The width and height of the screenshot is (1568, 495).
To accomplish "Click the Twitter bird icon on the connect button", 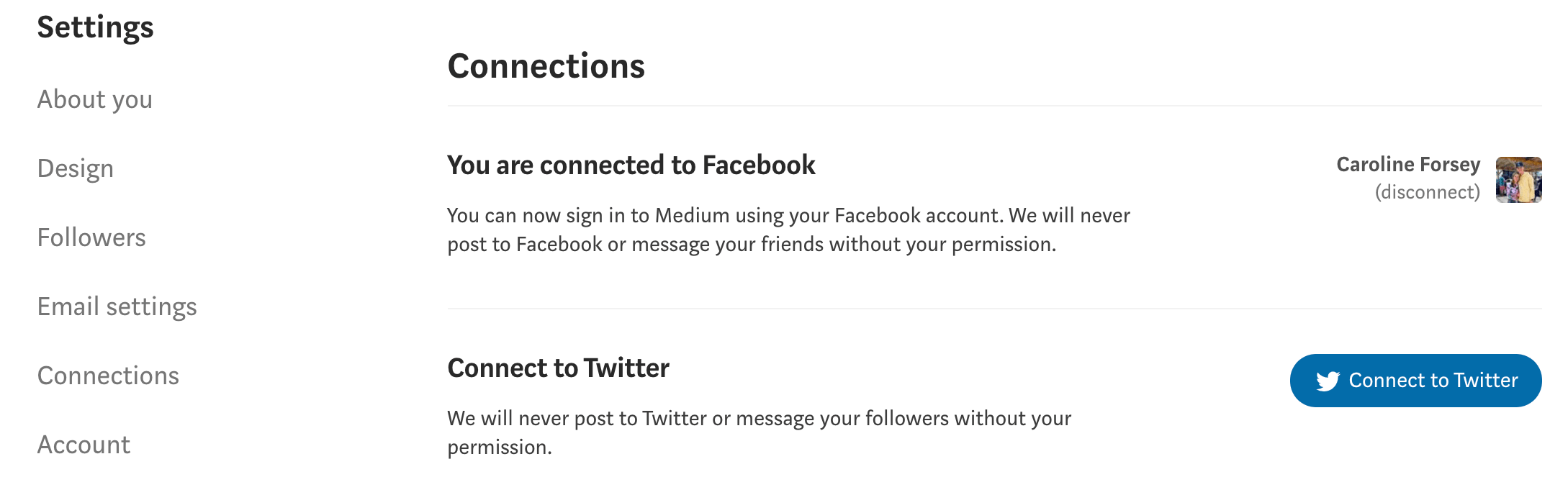I will [x=1329, y=381].
